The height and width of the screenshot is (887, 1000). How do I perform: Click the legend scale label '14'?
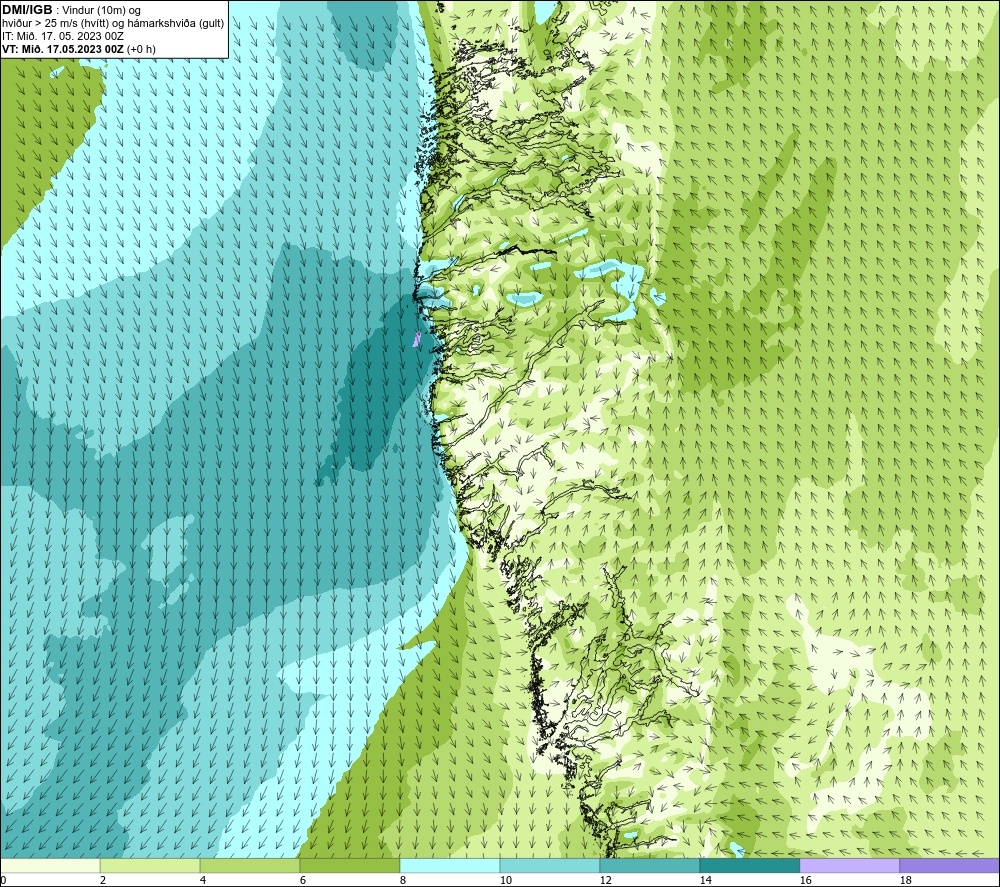tap(705, 881)
